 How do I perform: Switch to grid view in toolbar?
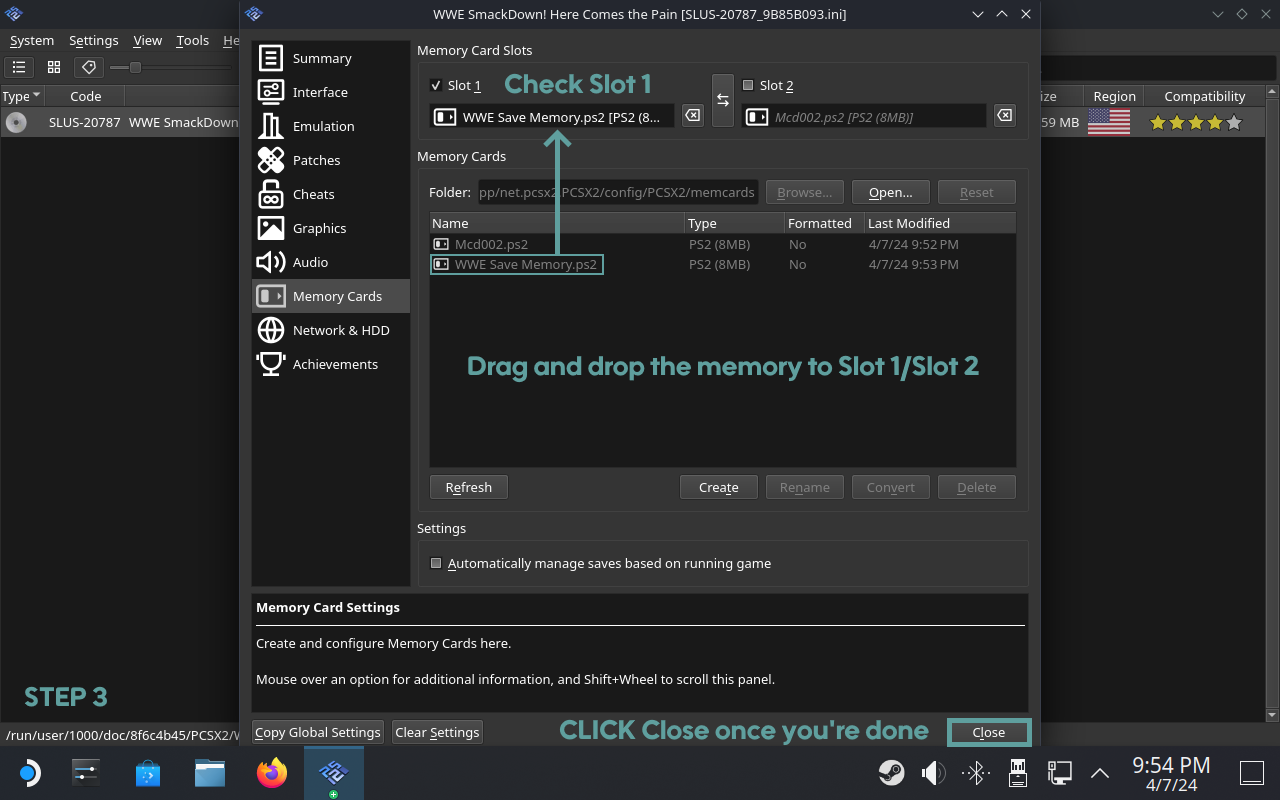point(54,67)
